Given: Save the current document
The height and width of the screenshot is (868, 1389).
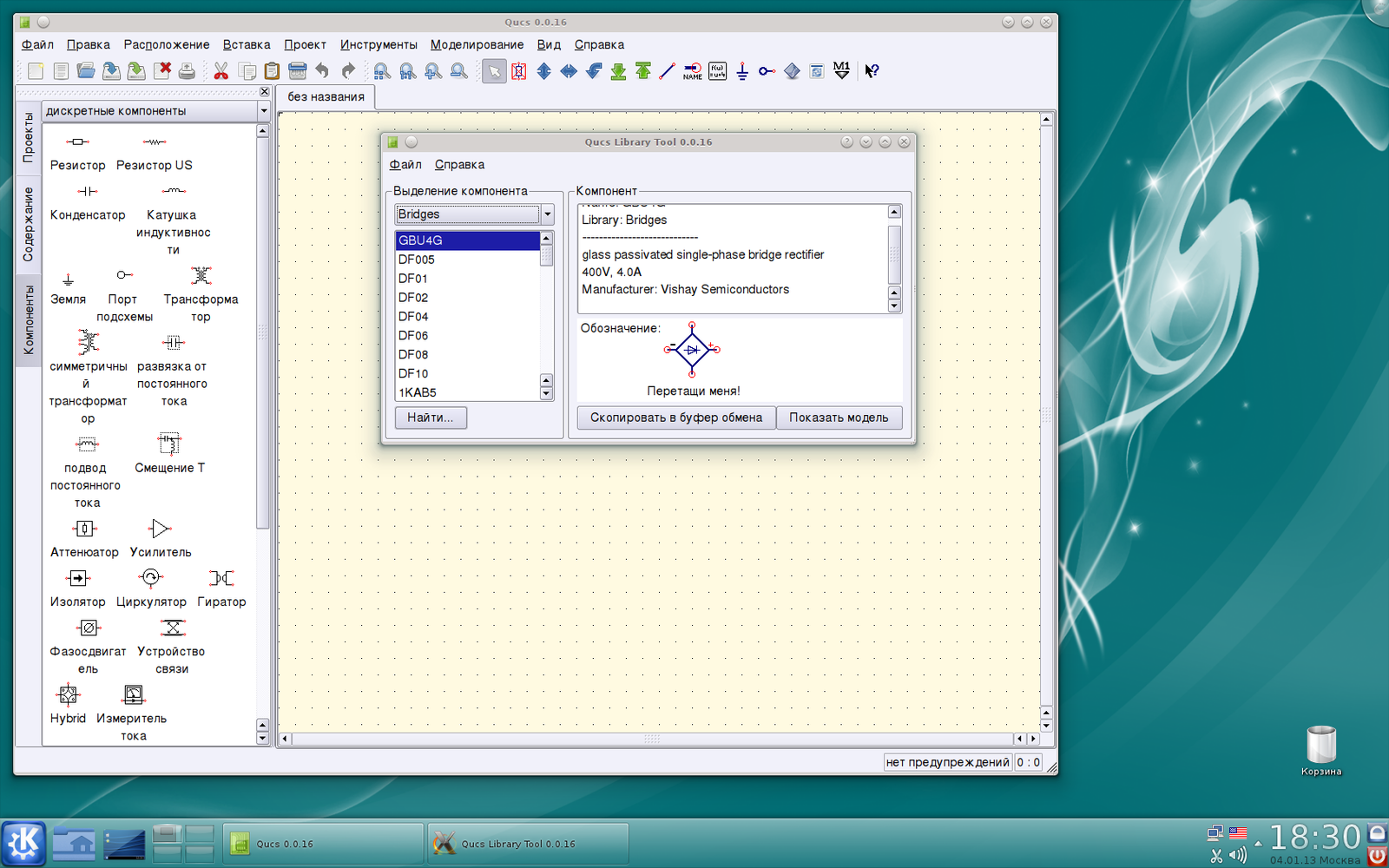Looking at the screenshot, I should (111, 71).
